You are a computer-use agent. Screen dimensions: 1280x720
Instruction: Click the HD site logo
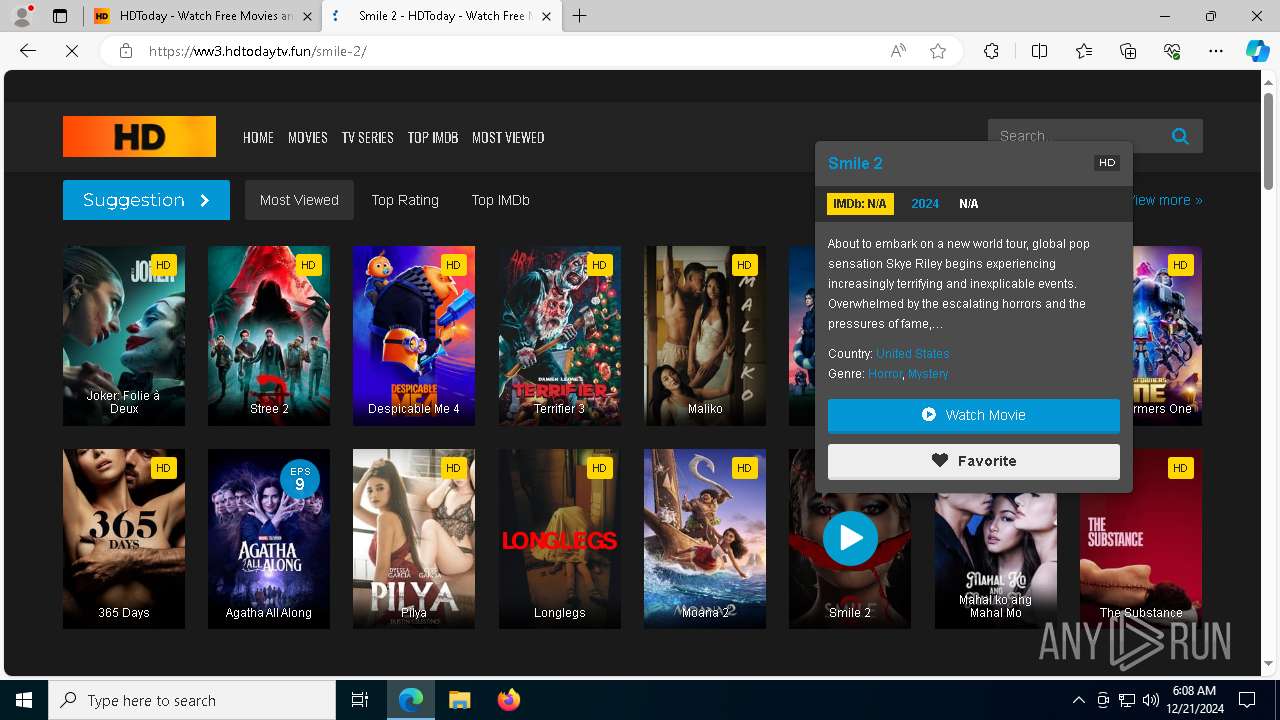(139, 136)
